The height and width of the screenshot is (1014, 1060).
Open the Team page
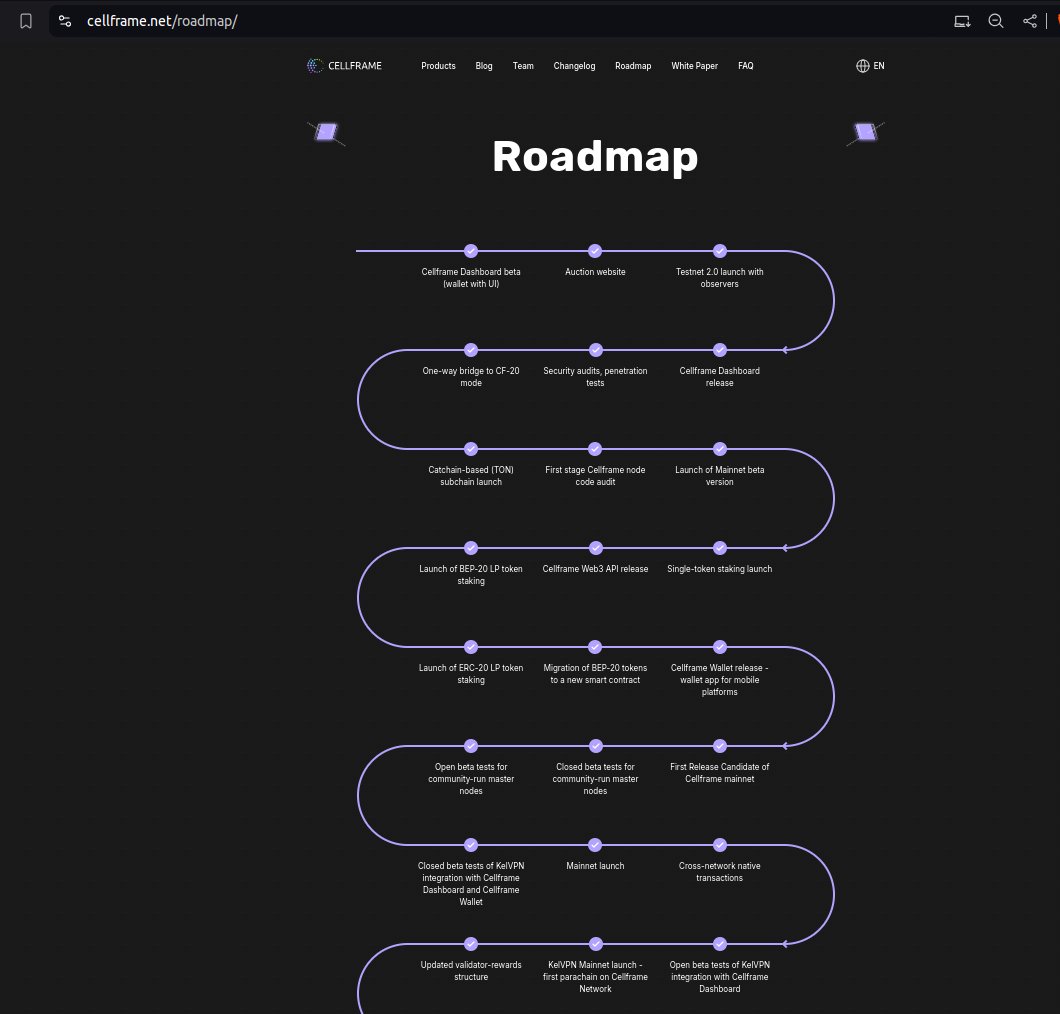[523, 66]
